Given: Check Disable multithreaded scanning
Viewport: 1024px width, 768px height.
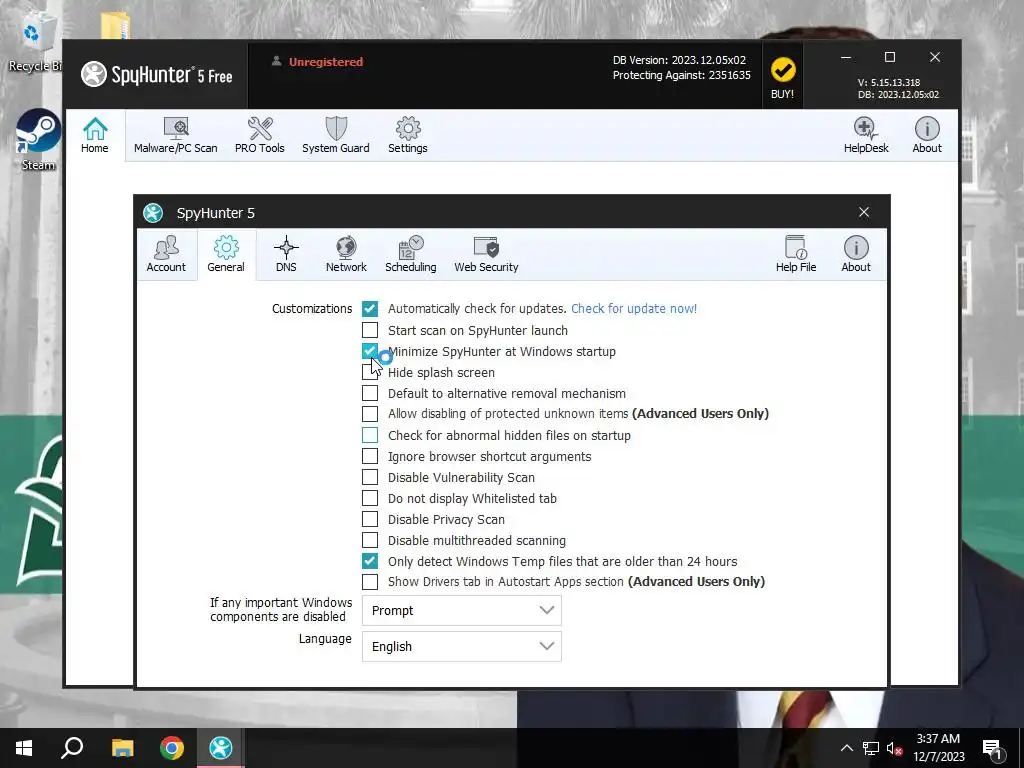Looking at the screenshot, I should pyautogui.click(x=370, y=540).
